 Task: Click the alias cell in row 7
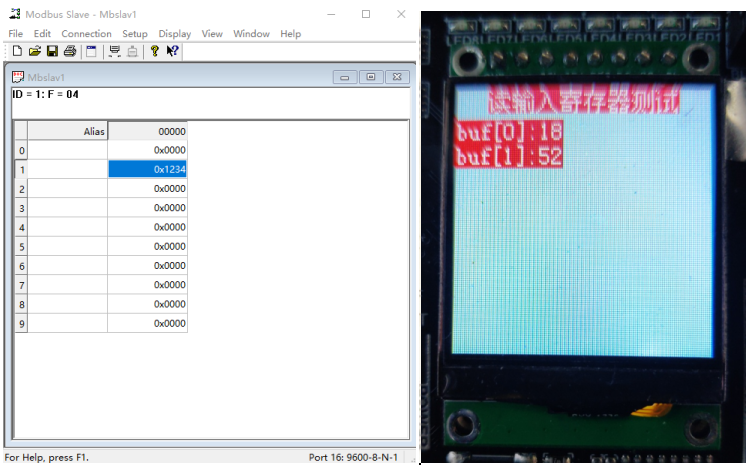point(68,285)
